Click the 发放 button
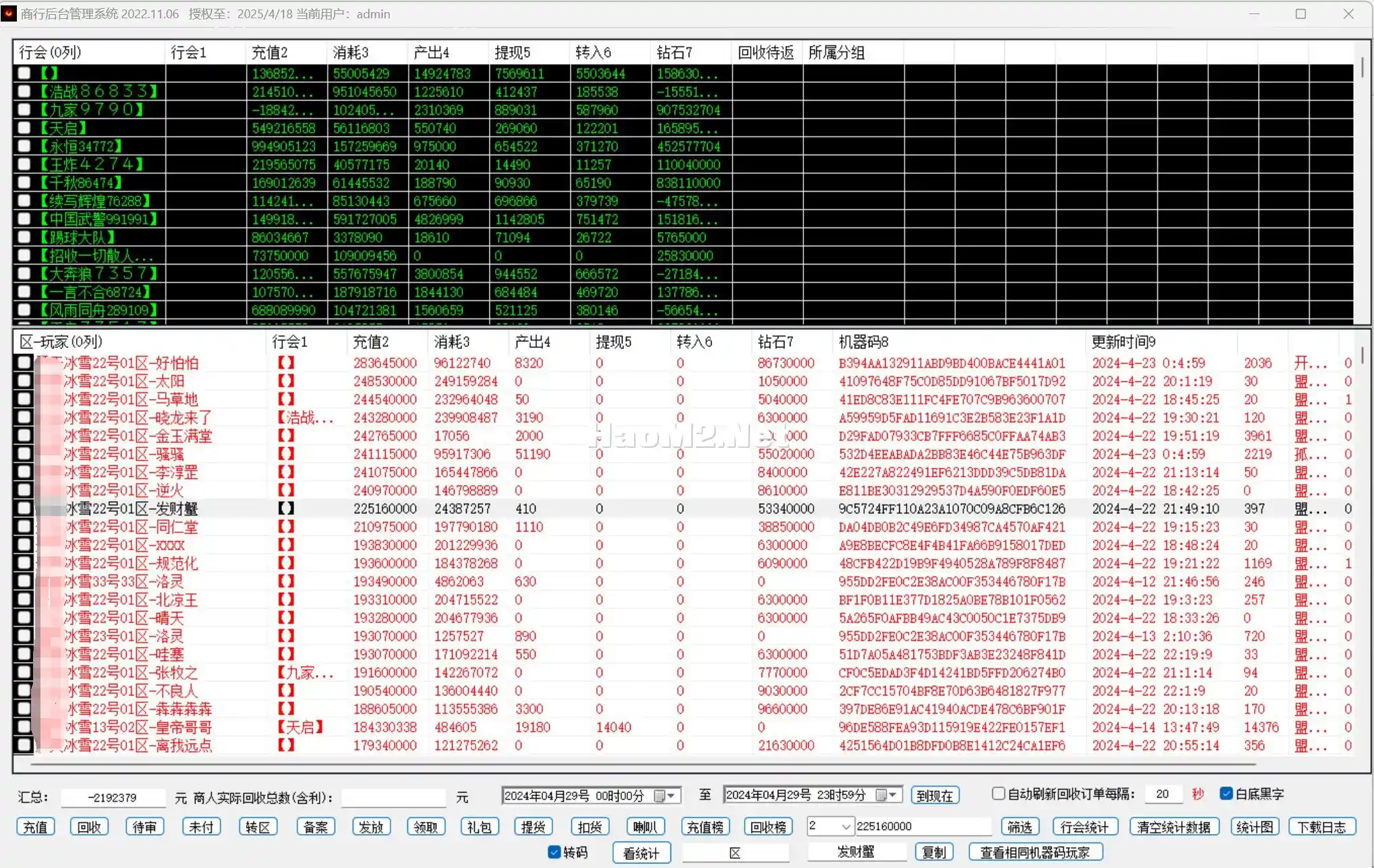This screenshot has height=868, width=1374. 371,827
